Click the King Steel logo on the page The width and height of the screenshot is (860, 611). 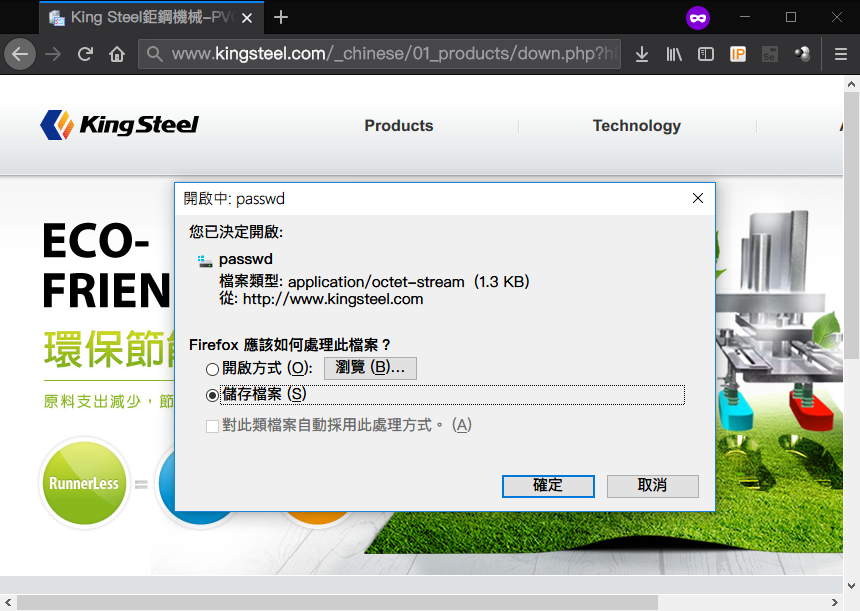(119, 125)
